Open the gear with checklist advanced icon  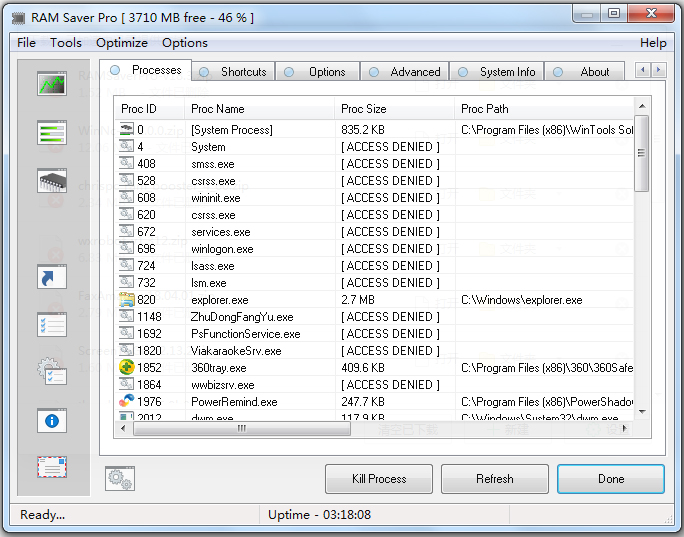coord(52,372)
